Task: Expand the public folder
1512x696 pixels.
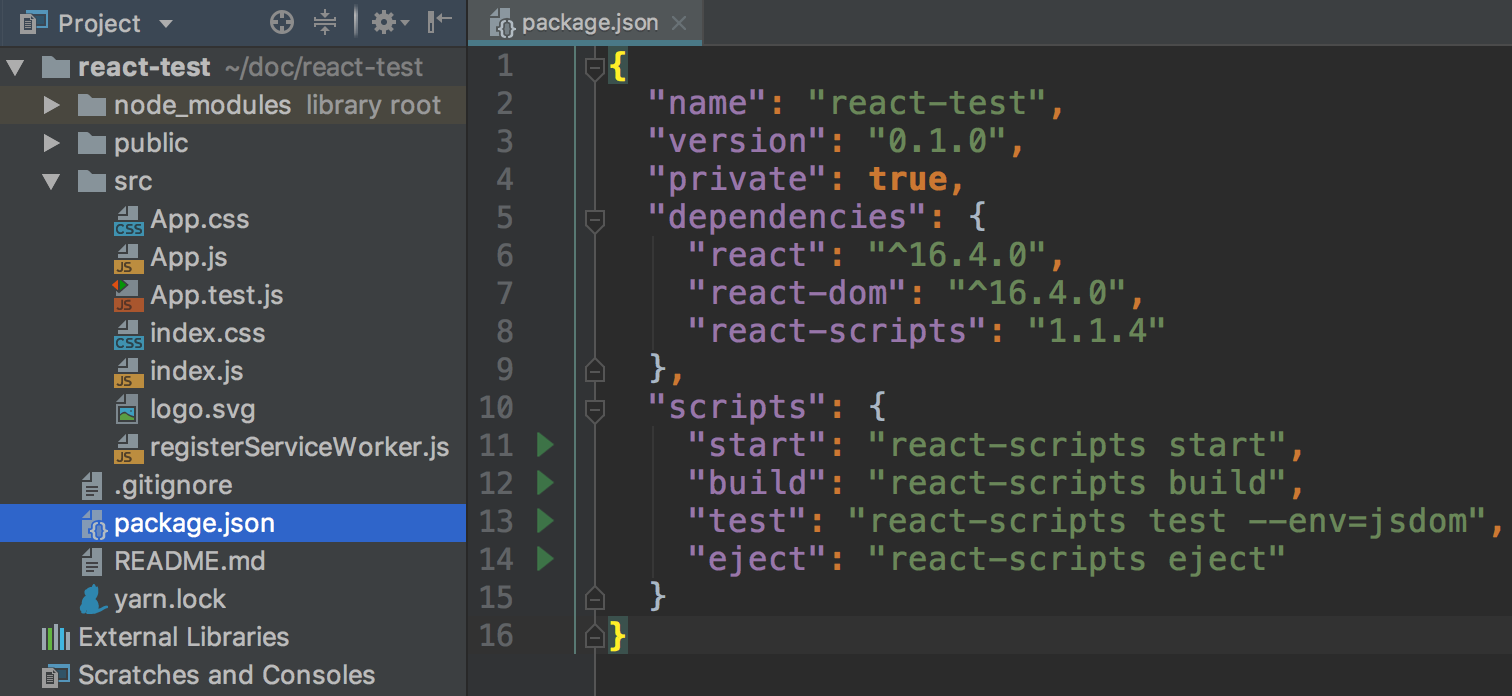Action: (52, 143)
